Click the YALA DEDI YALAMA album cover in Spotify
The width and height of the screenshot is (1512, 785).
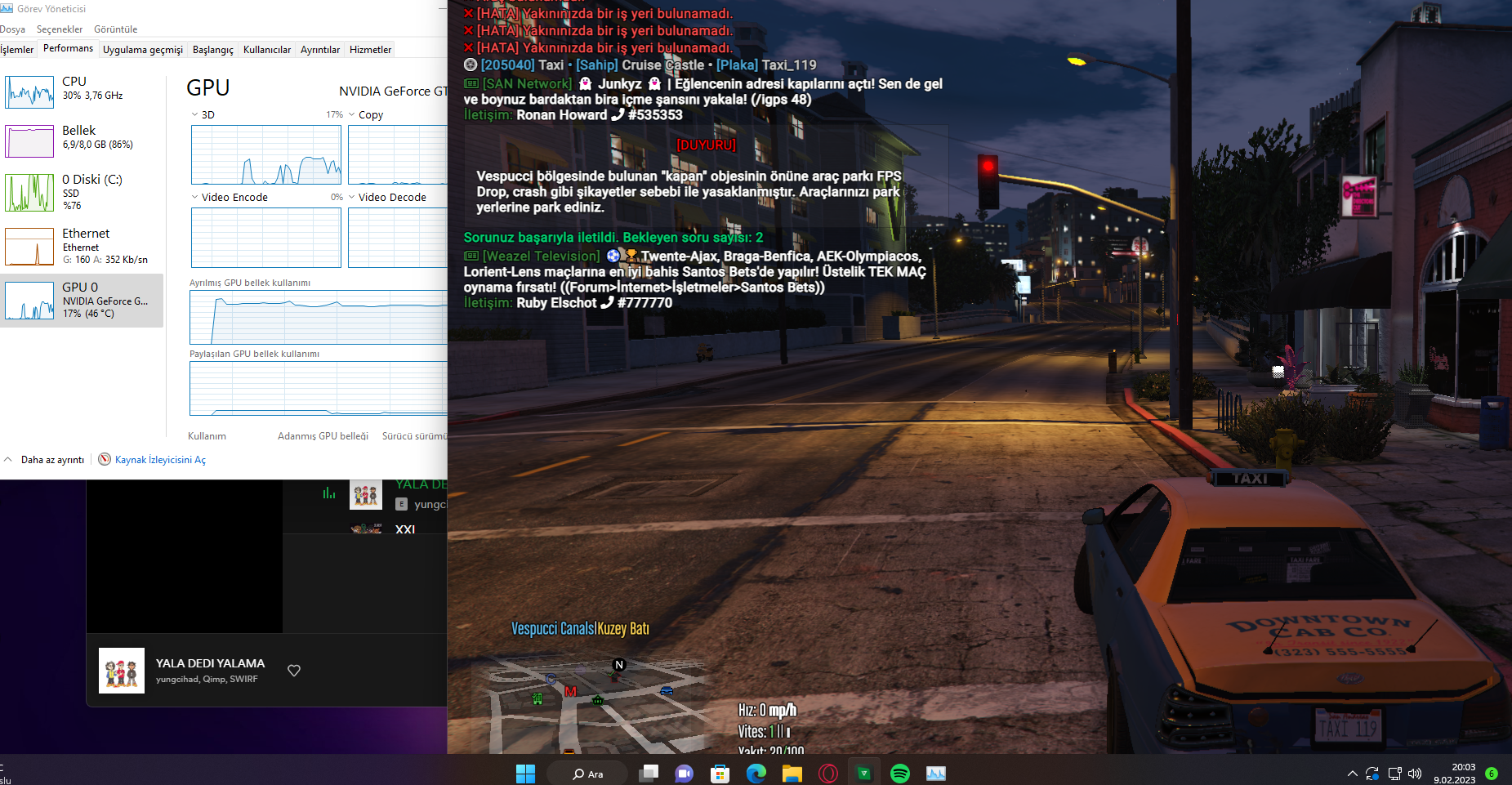(x=122, y=671)
